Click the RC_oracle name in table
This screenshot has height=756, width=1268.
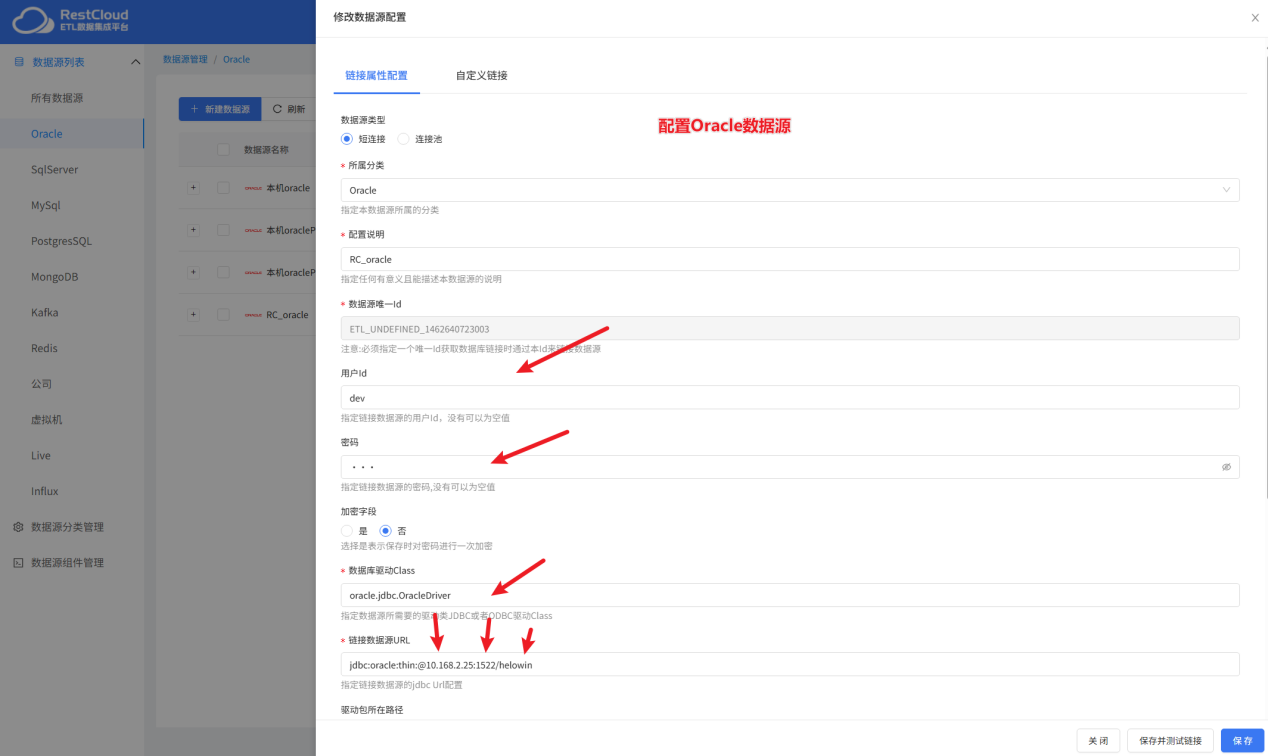tap(287, 315)
